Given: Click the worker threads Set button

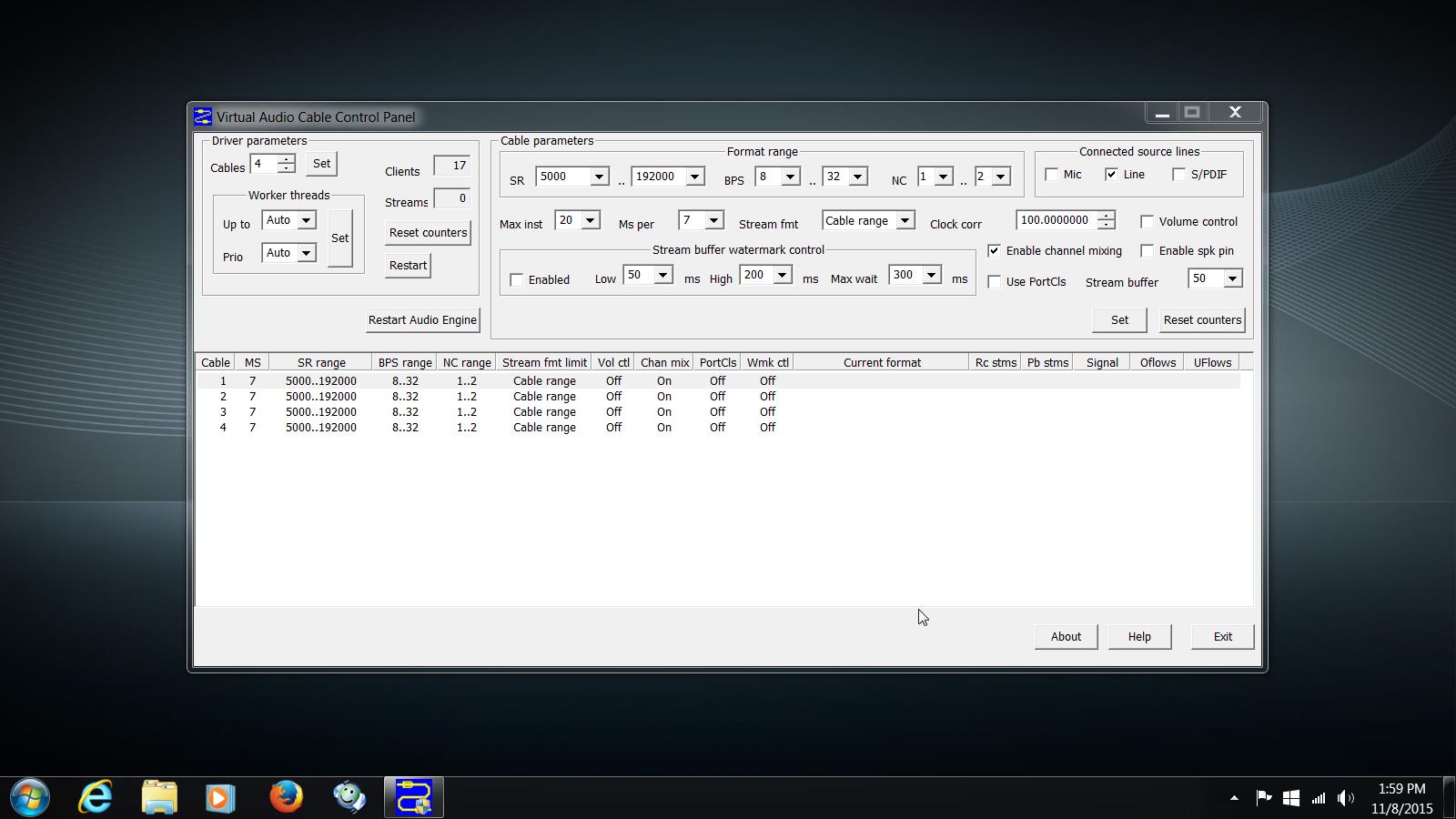Looking at the screenshot, I should coord(339,238).
